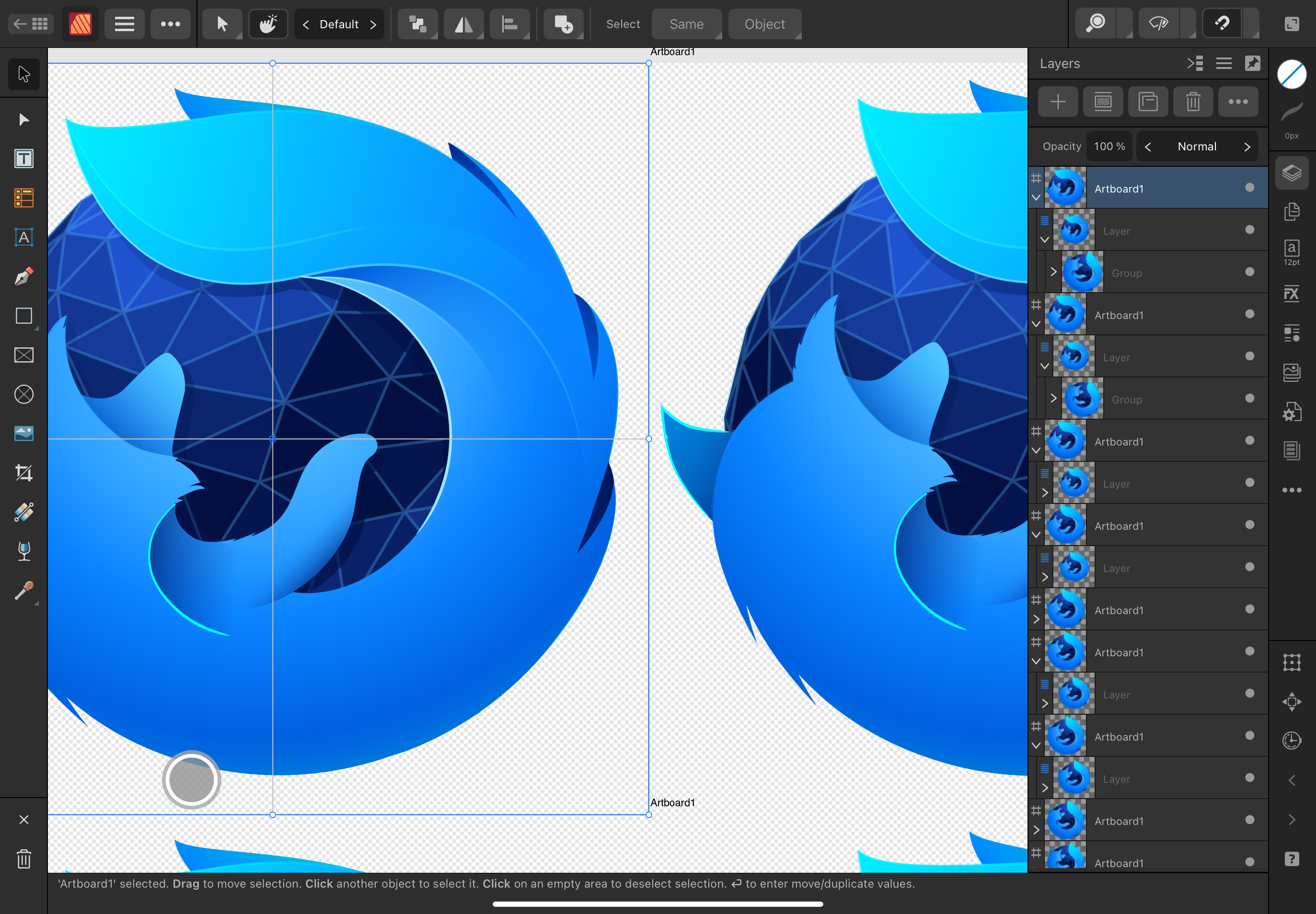
Task: Toggle visibility of second Group row
Action: click(x=1249, y=398)
